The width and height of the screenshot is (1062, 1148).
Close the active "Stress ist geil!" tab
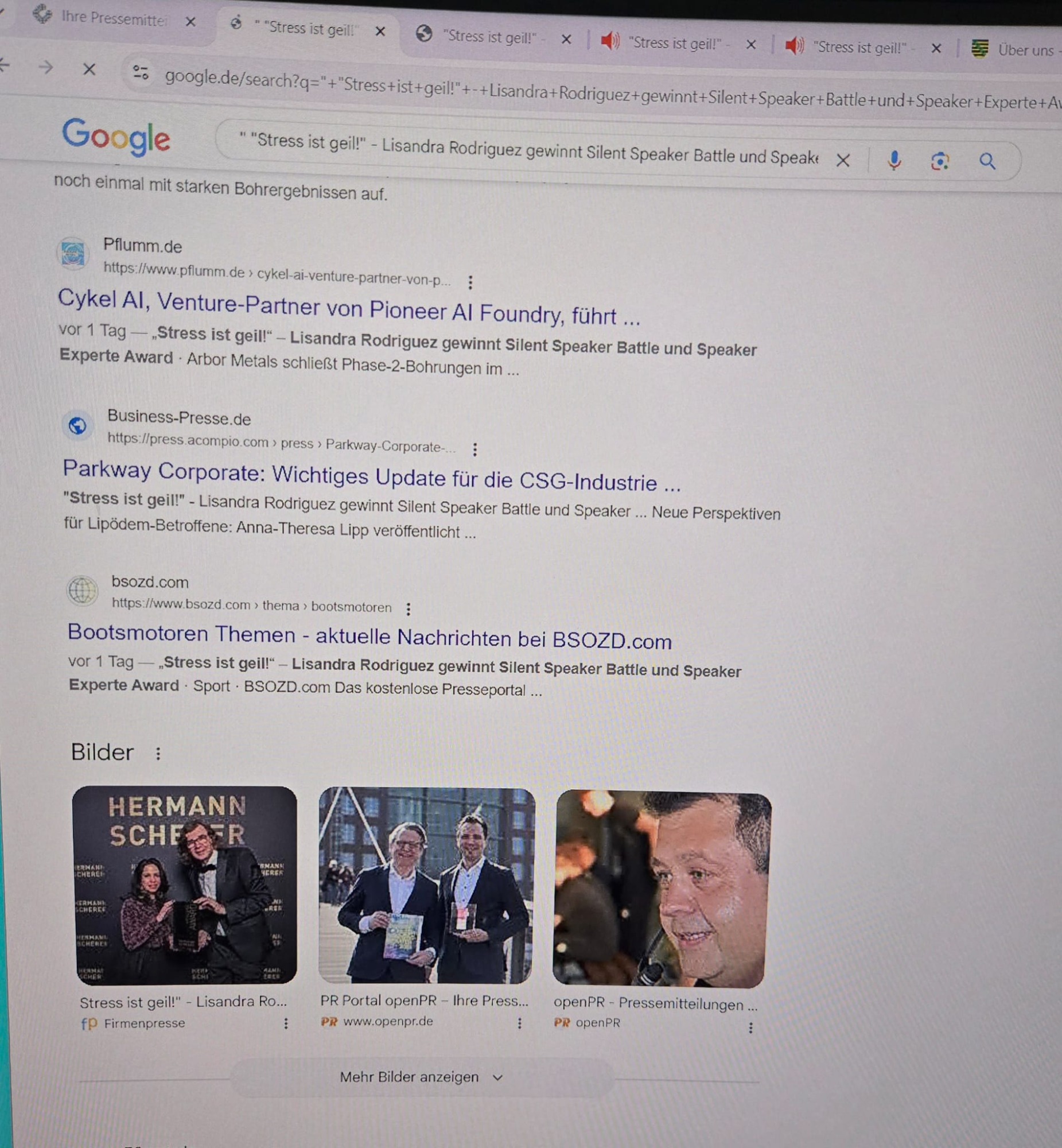pyautogui.click(x=380, y=31)
